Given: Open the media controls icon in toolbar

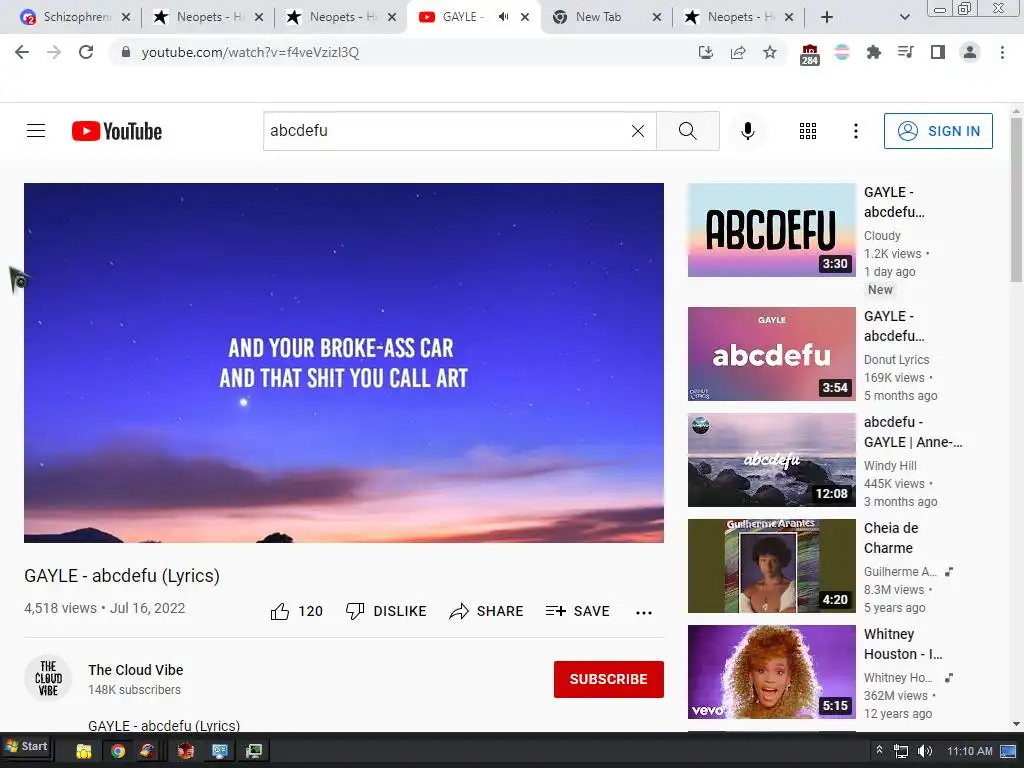Looking at the screenshot, I should pyautogui.click(x=906, y=52).
